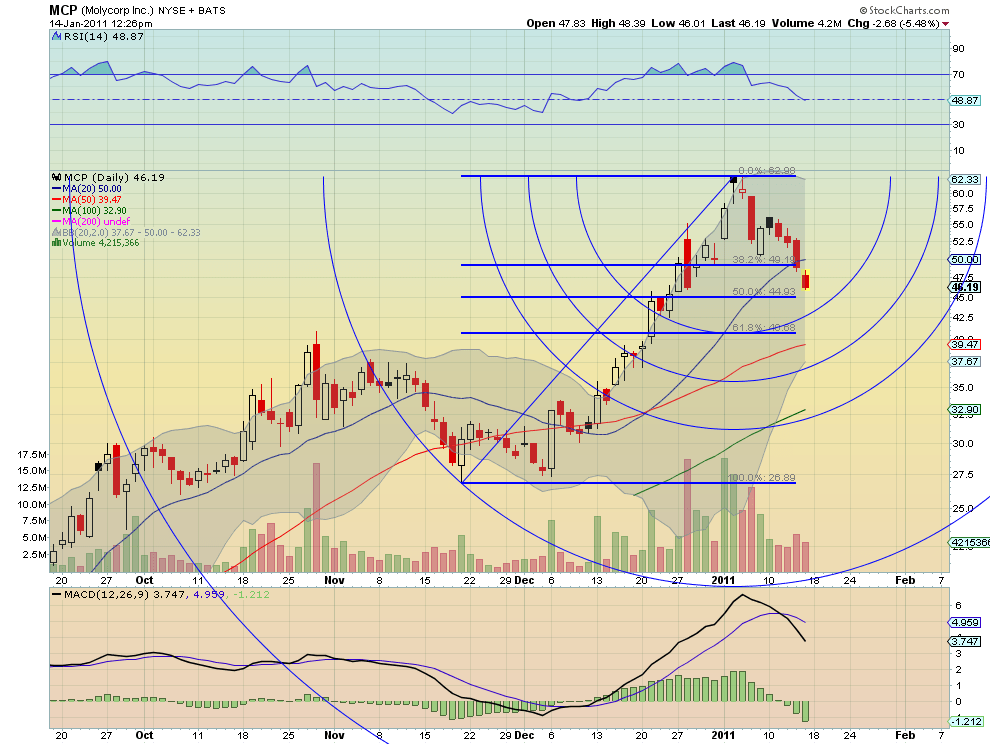Click the 30 level on RSI scale
990x744 pixels.
coord(958,124)
